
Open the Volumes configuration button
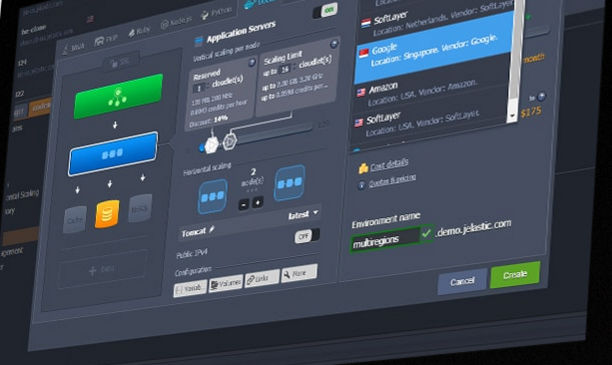click(x=226, y=283)
